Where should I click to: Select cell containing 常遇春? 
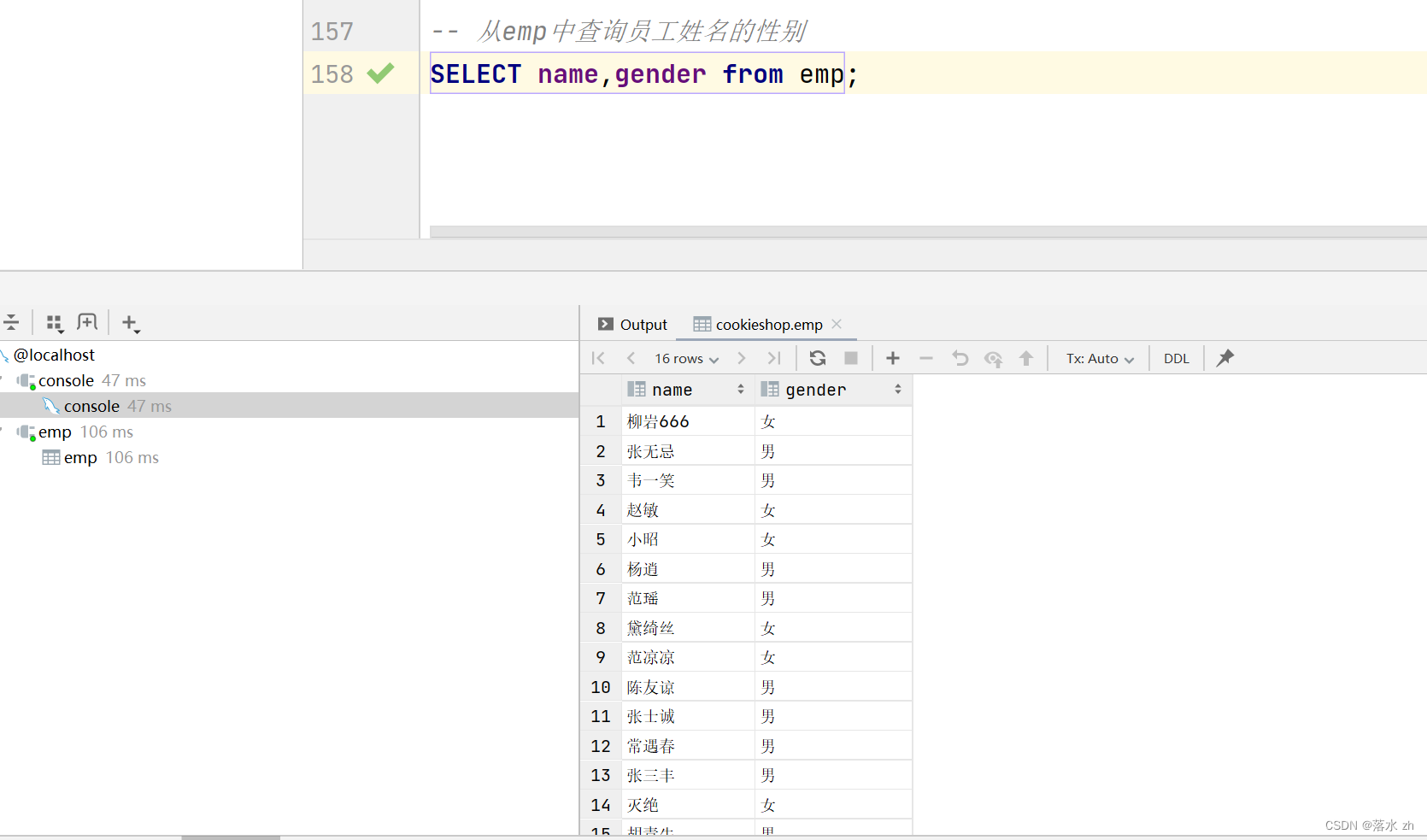click(x=688, y=746)
